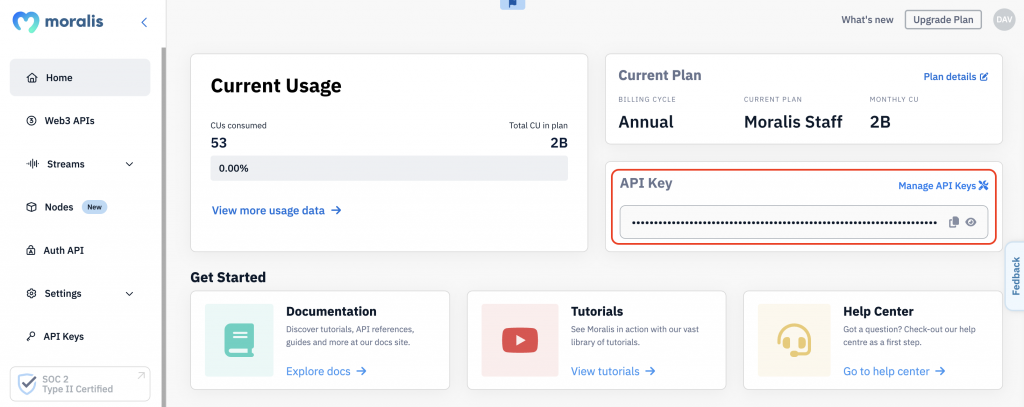
Task: Collapse the sidebar using the left chevron
Action: coord(144,22)
